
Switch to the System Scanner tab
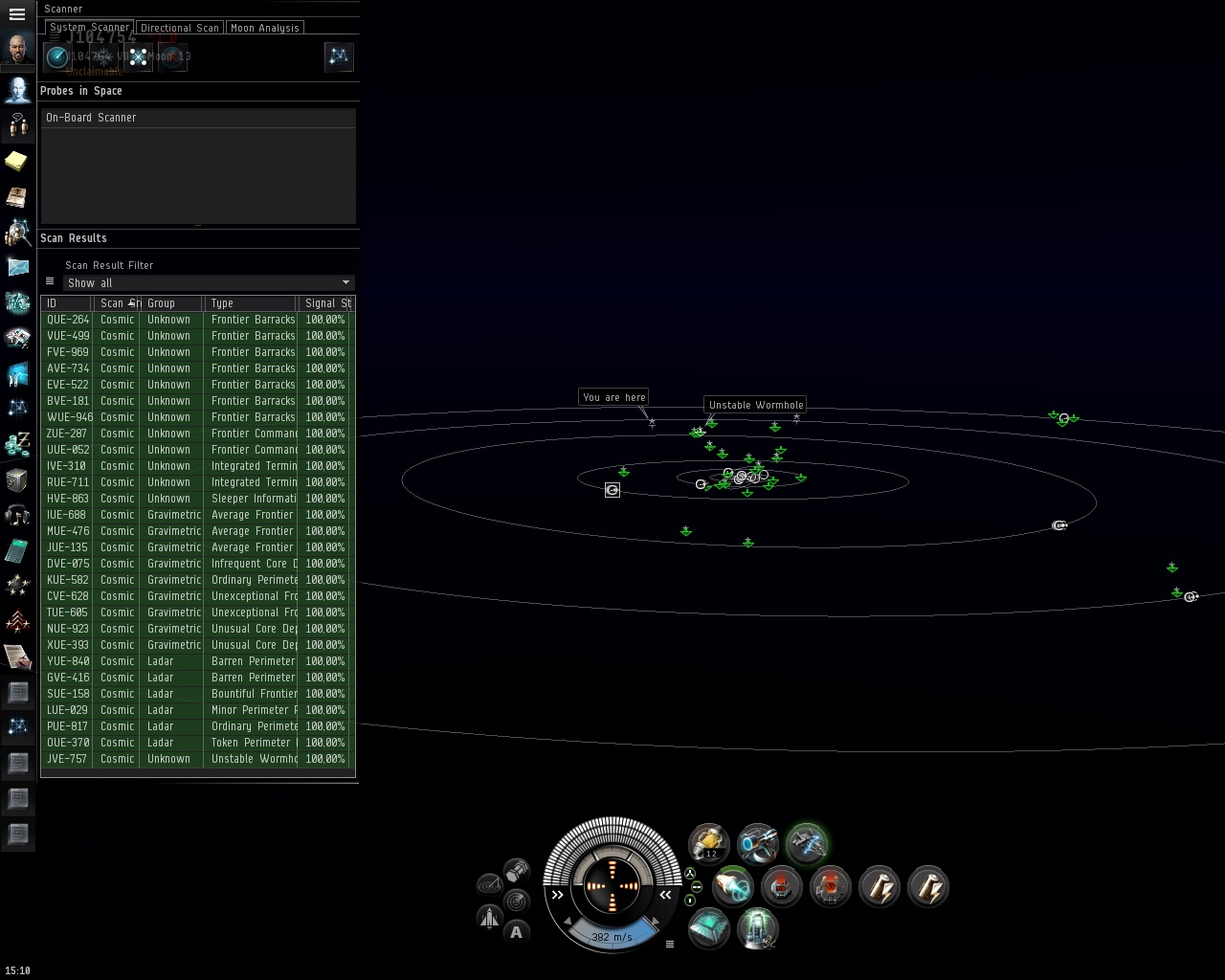(89, 28)
